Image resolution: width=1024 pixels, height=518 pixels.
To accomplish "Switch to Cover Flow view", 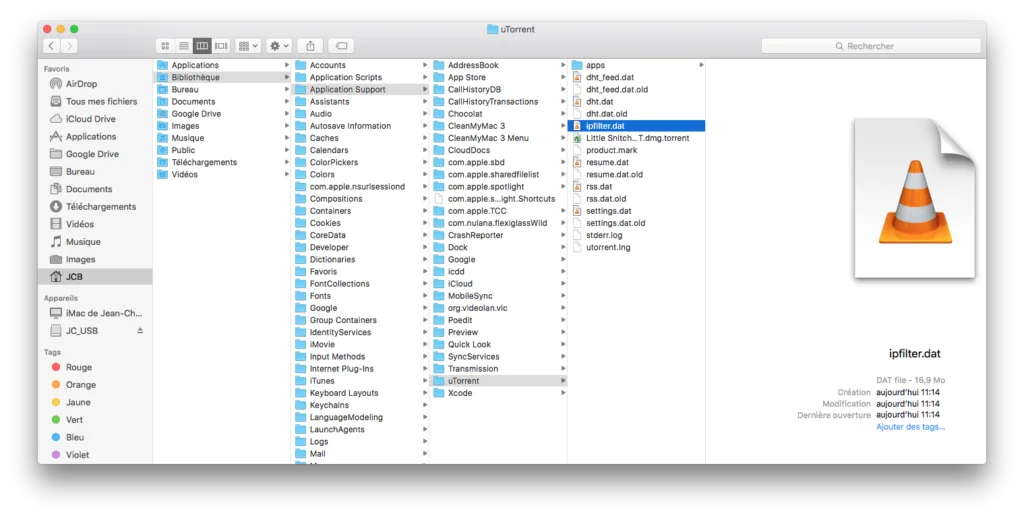I will coord(221,46).
